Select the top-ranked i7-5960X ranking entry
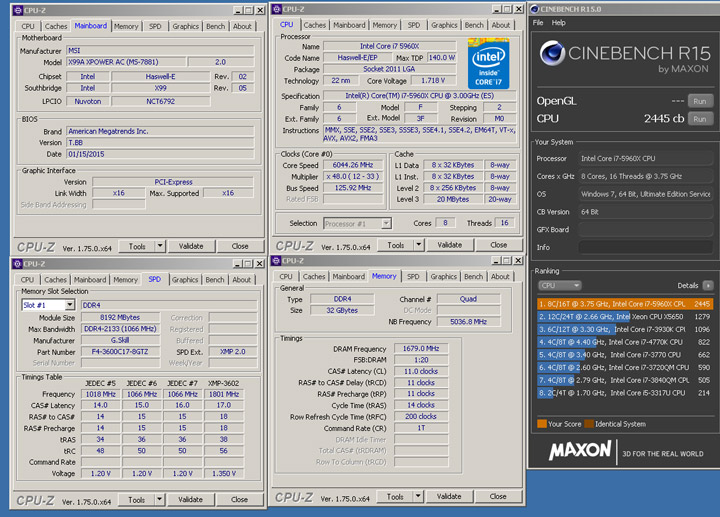The image size is (720, 517). click(622, 303)
